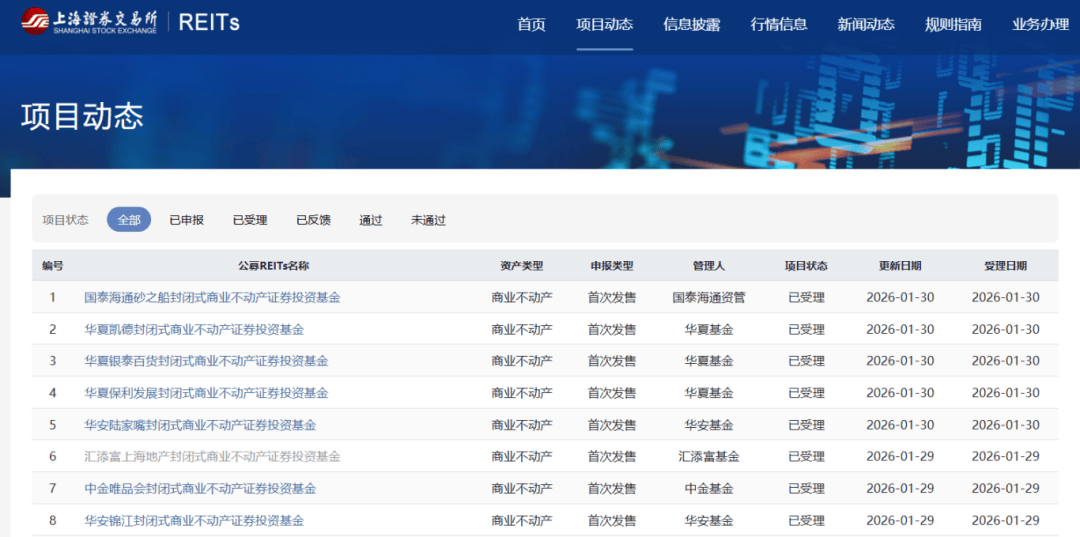The height and width of the screenshot is (537, 1080).
Task: Click the 更新日期 column header
Action: coord(900,266)
